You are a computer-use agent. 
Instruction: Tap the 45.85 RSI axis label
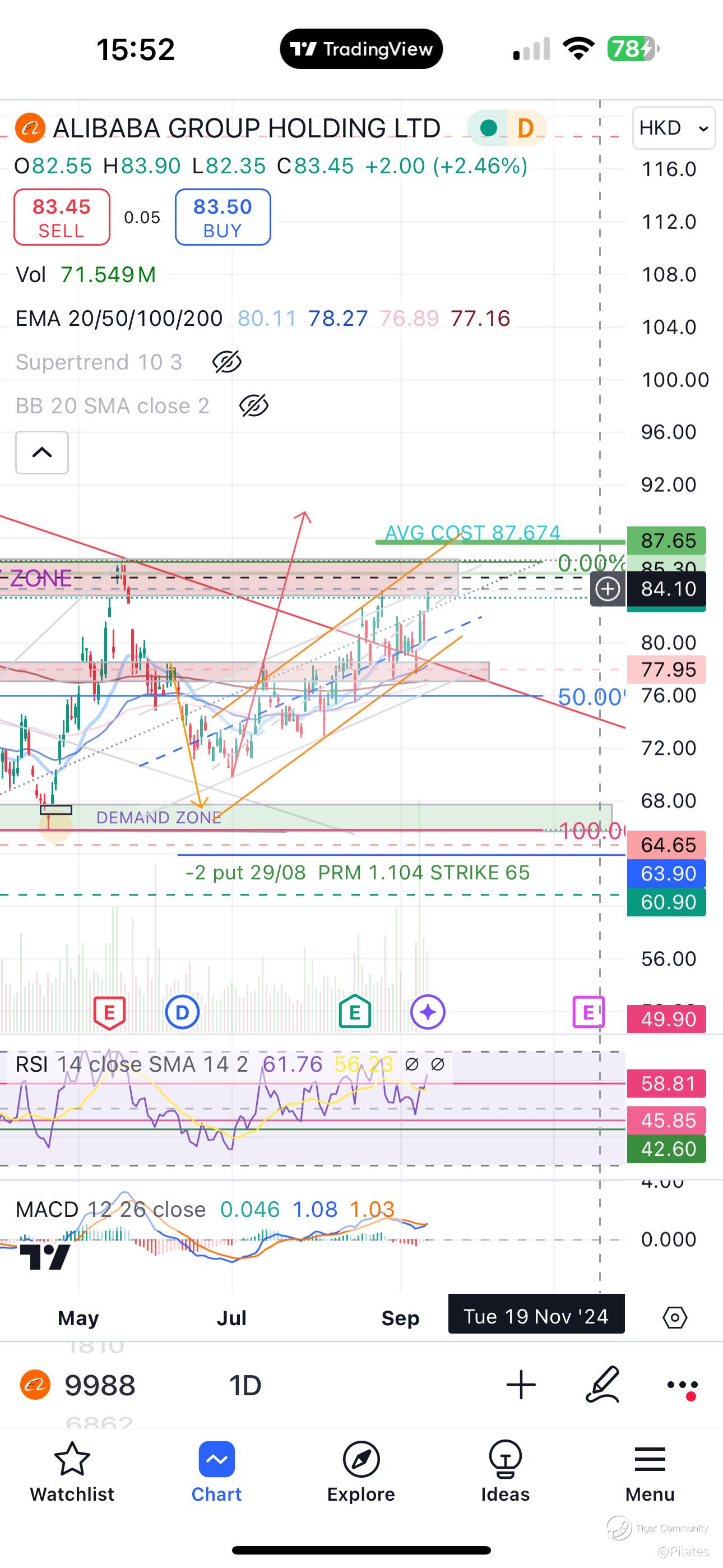coord(666,1120)
